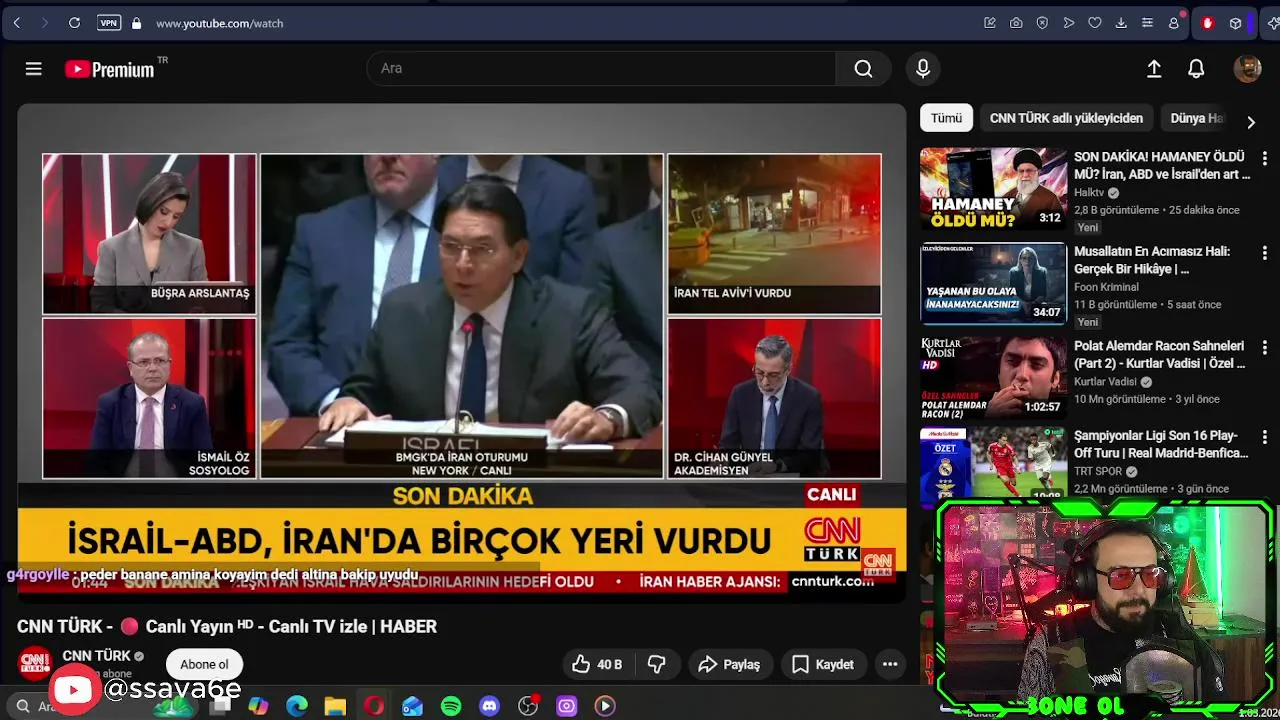Select the Dünya Ha... filter chip
Image resolution: width=1280 pixels, height=720 pixels.
[1196, 118]
